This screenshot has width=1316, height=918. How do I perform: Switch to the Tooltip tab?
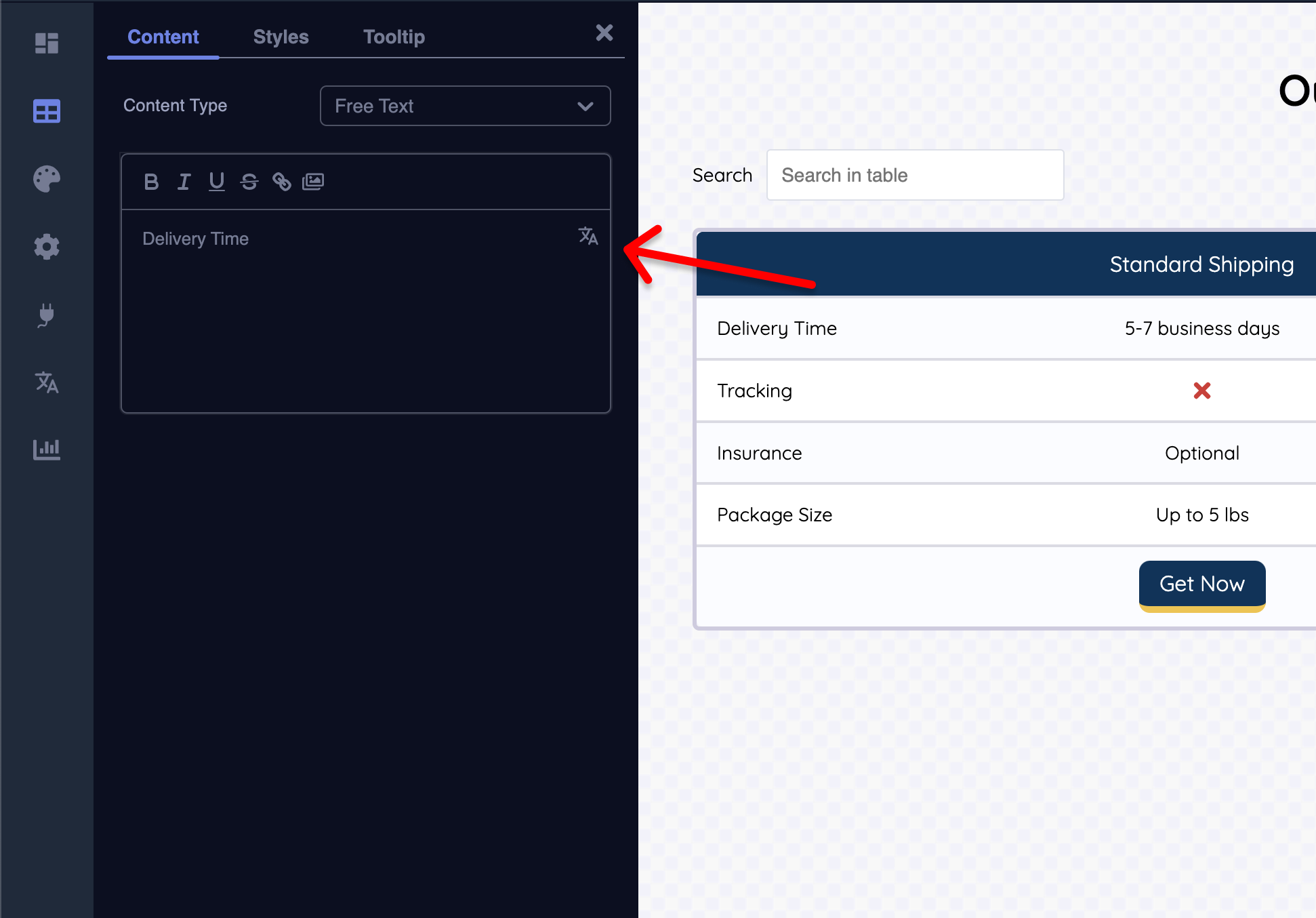[x=394, y=37]
